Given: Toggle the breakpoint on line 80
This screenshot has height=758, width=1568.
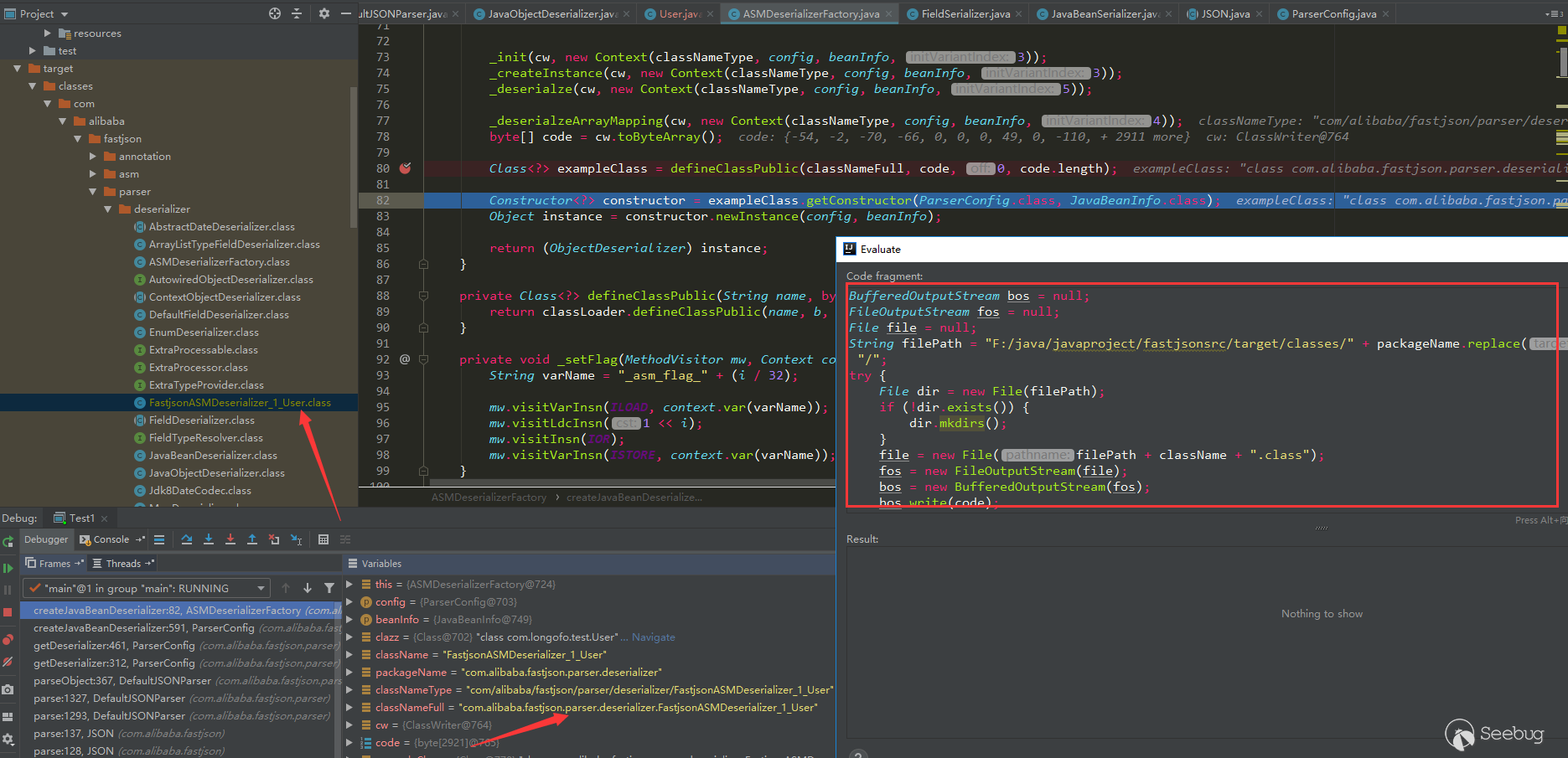Looking at the screenshot, I should [x=406, y=168].
